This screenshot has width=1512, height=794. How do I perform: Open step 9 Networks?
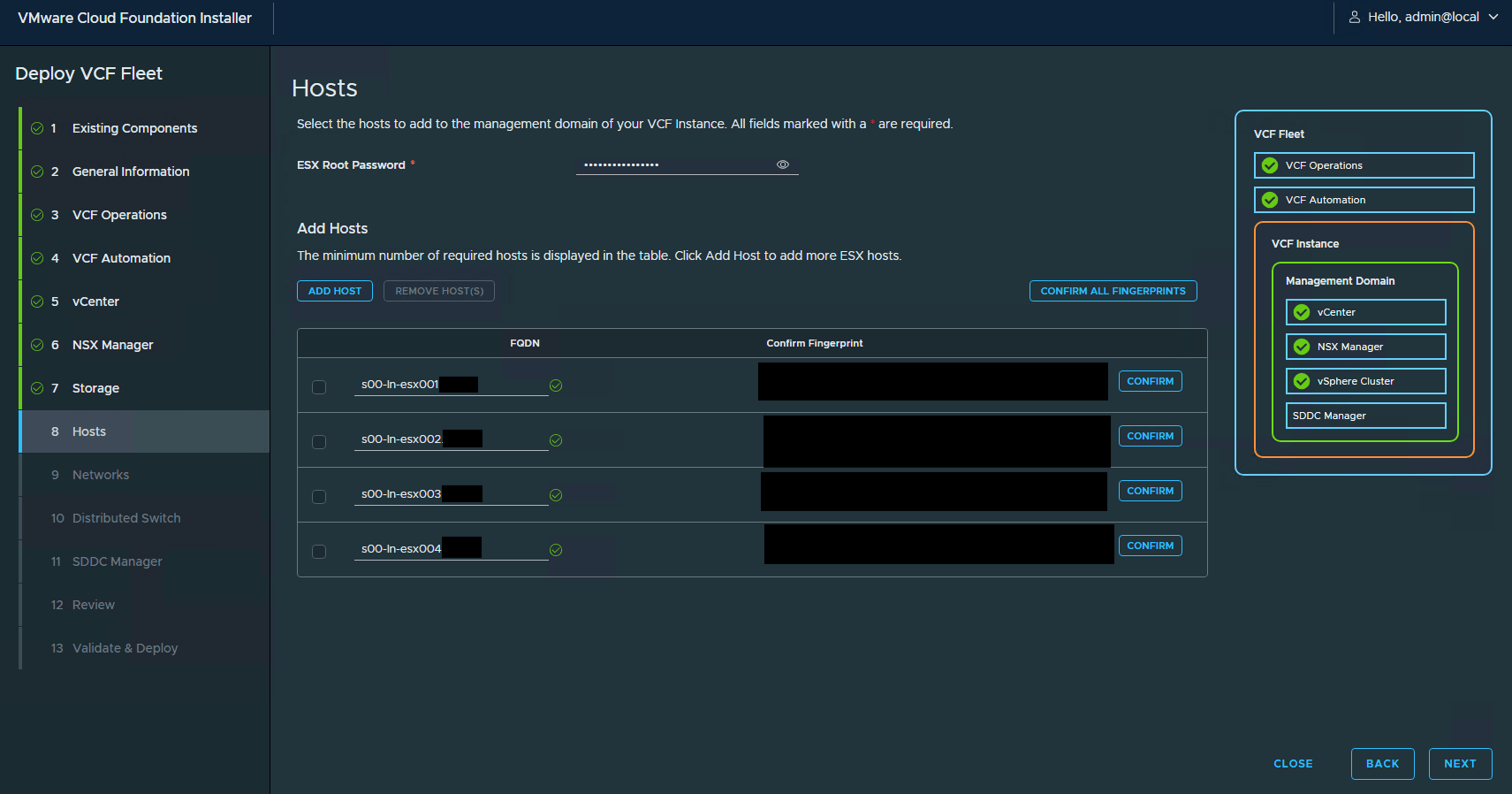144,475
